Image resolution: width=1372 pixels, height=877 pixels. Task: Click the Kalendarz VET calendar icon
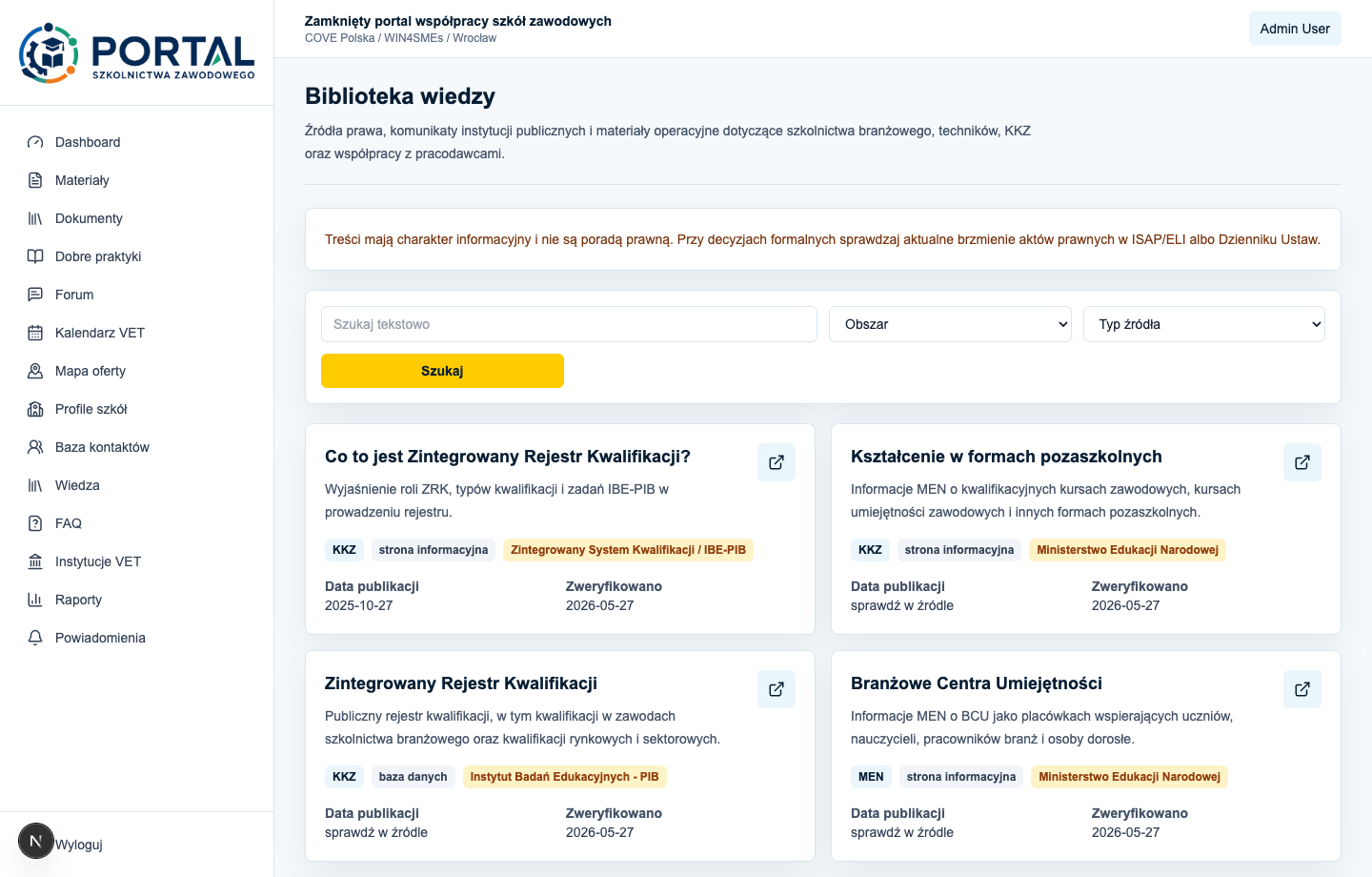click(x=35, y=333)
